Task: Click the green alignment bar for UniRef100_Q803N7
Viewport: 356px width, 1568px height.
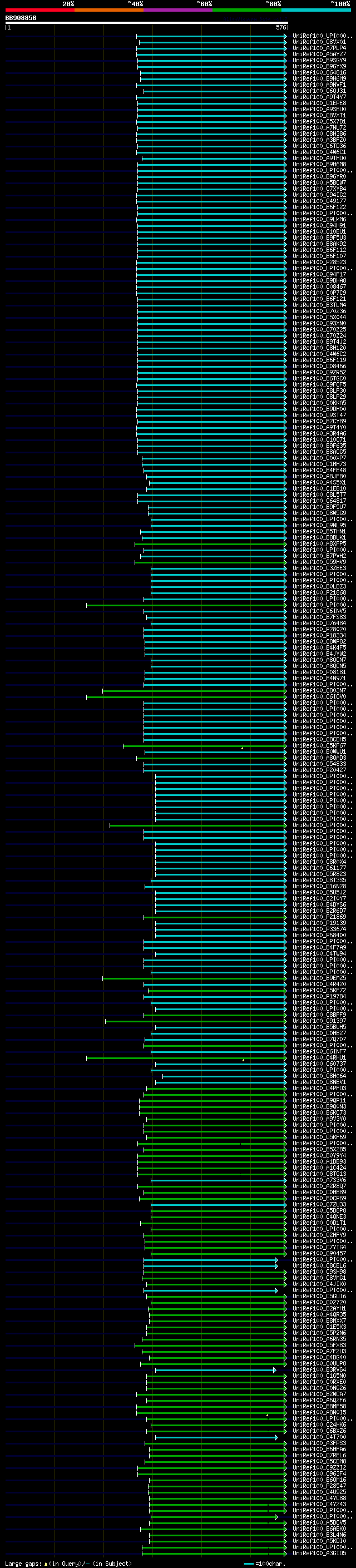Action: (194, 691)
